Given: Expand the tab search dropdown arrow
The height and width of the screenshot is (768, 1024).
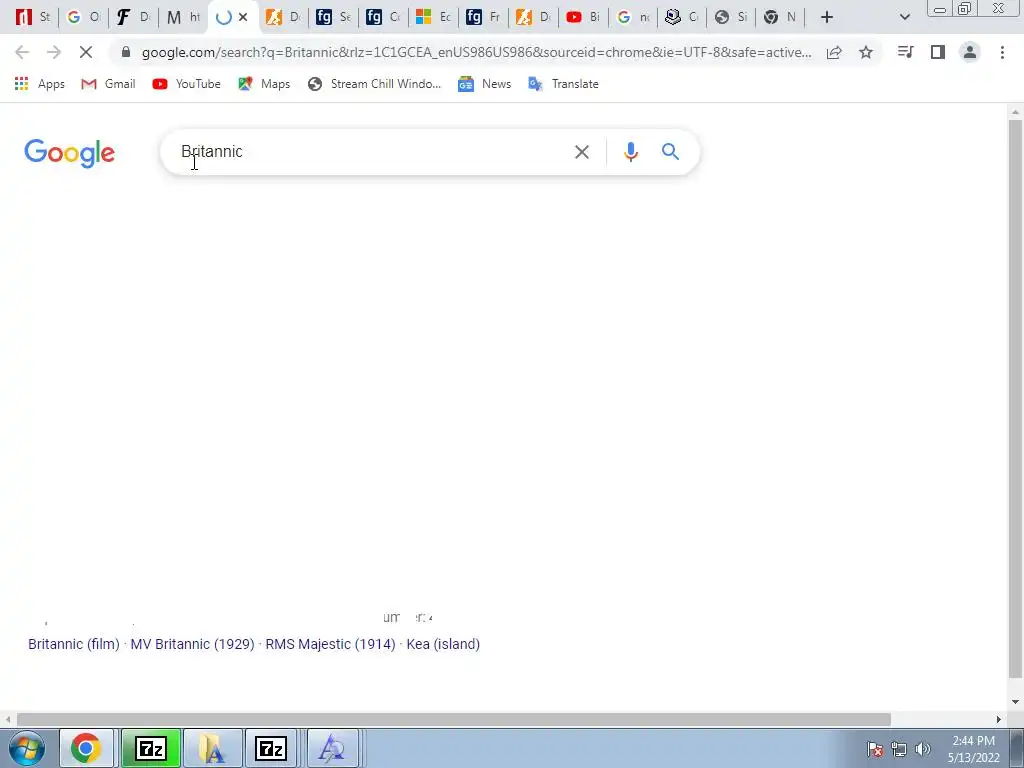Looking at the screenshot, I should click(904, 17).
